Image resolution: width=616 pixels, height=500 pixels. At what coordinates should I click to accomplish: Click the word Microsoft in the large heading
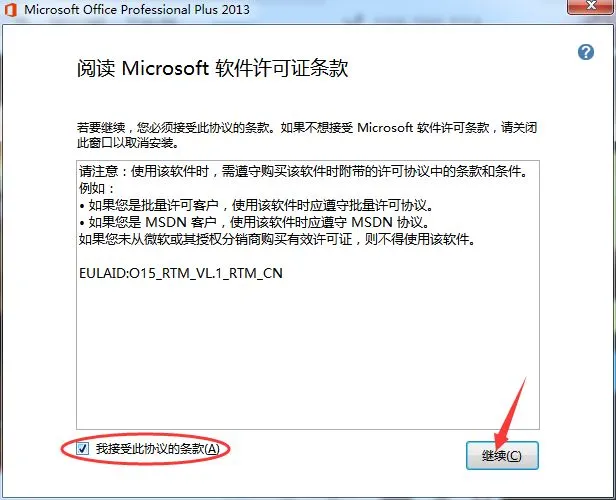[165, 68]
